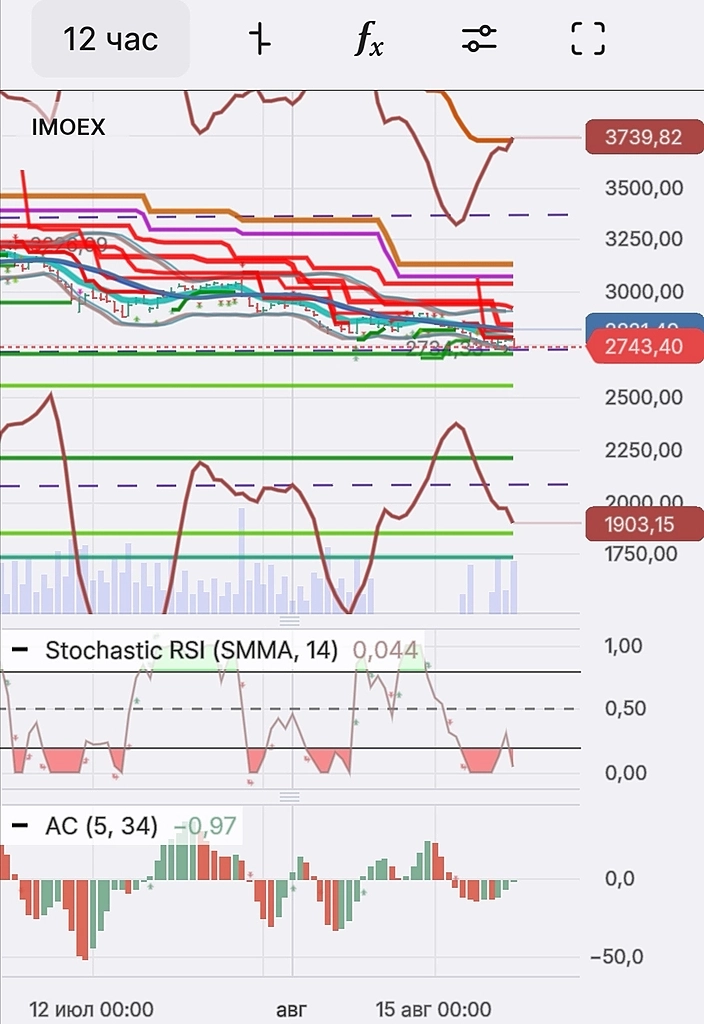Open chart settings sliders icon
Image resolution: width=704 pixels, height=1024 pixels.
(x=479, y=39)
